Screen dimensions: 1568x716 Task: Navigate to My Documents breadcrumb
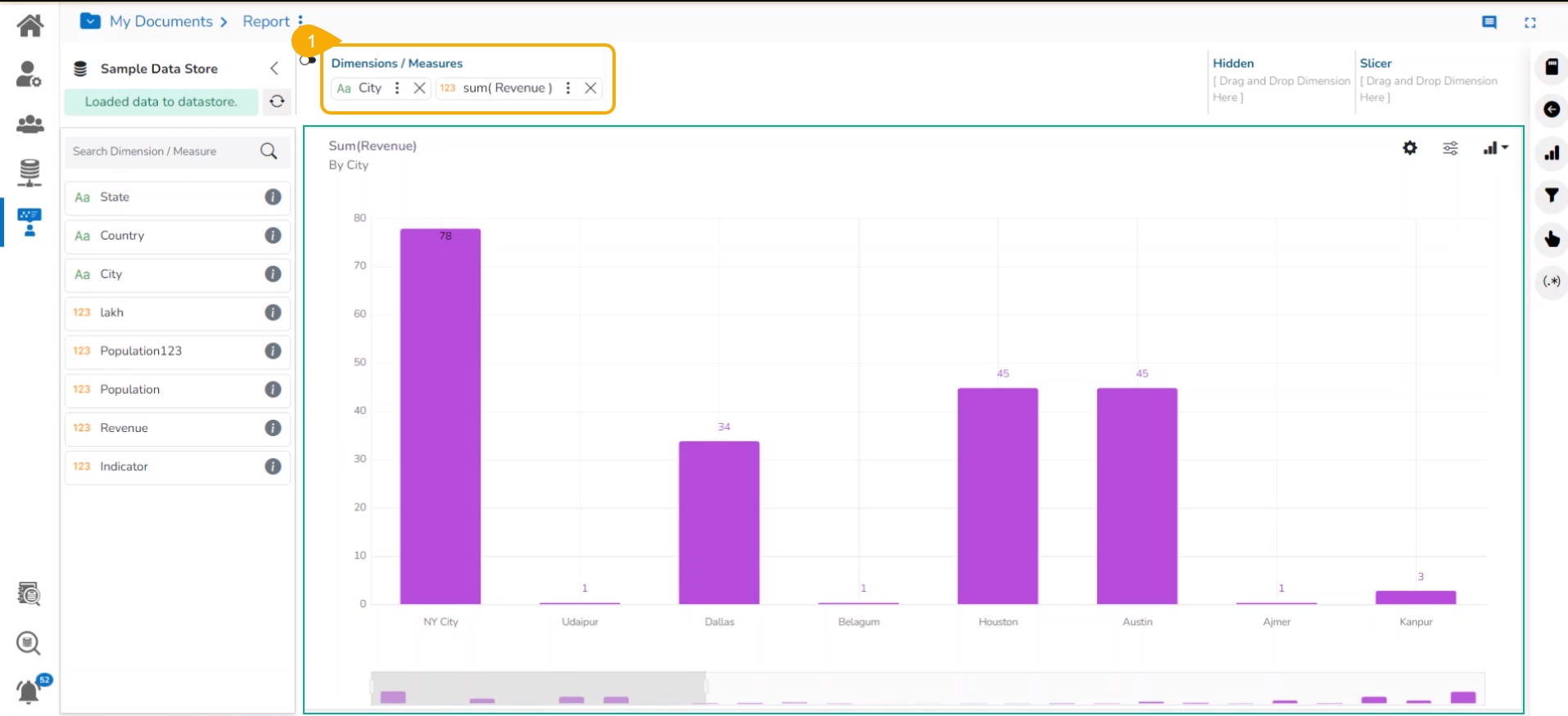pyautogui.click(x=160, y=21)
